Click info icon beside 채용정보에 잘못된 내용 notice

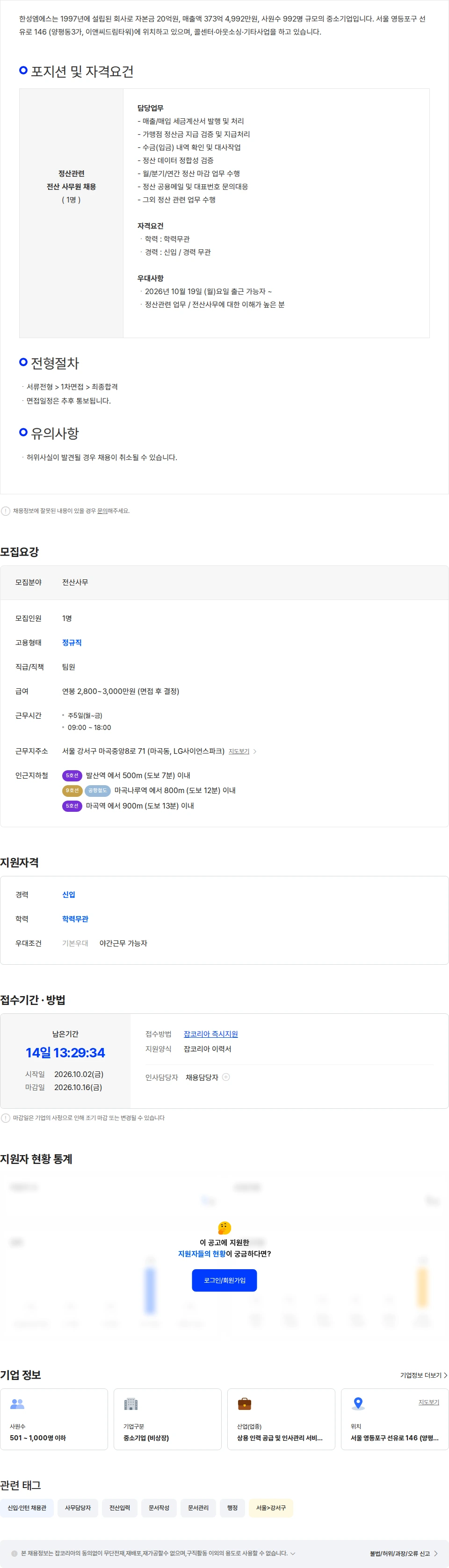(6, 511)
